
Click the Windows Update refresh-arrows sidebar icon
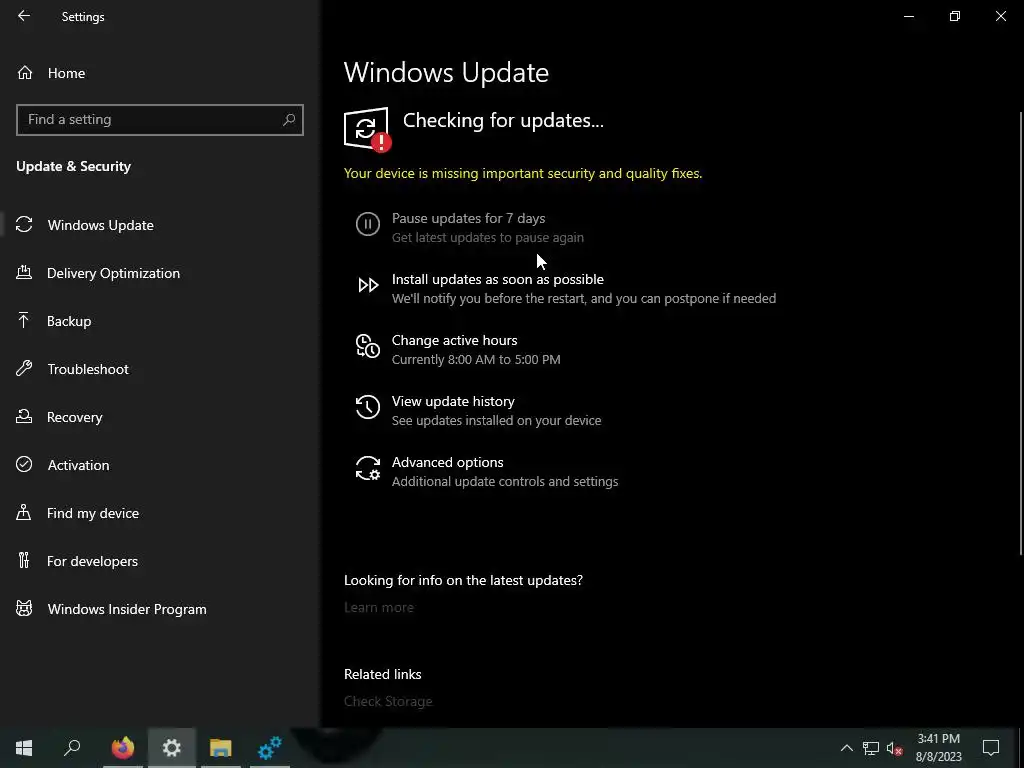24,225
